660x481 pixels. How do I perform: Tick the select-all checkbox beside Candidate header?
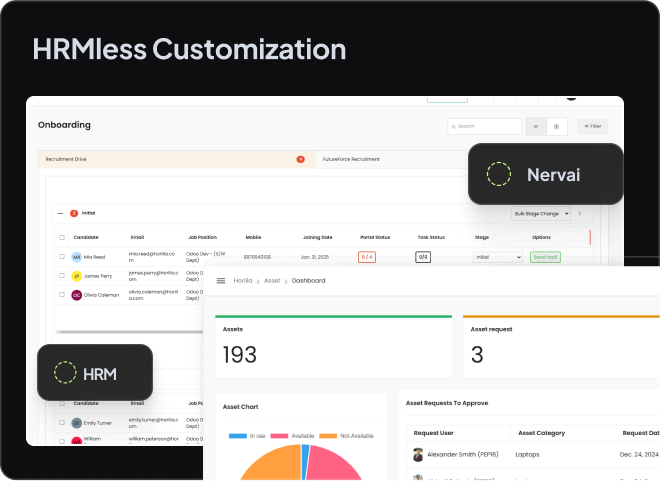[62, 238]
